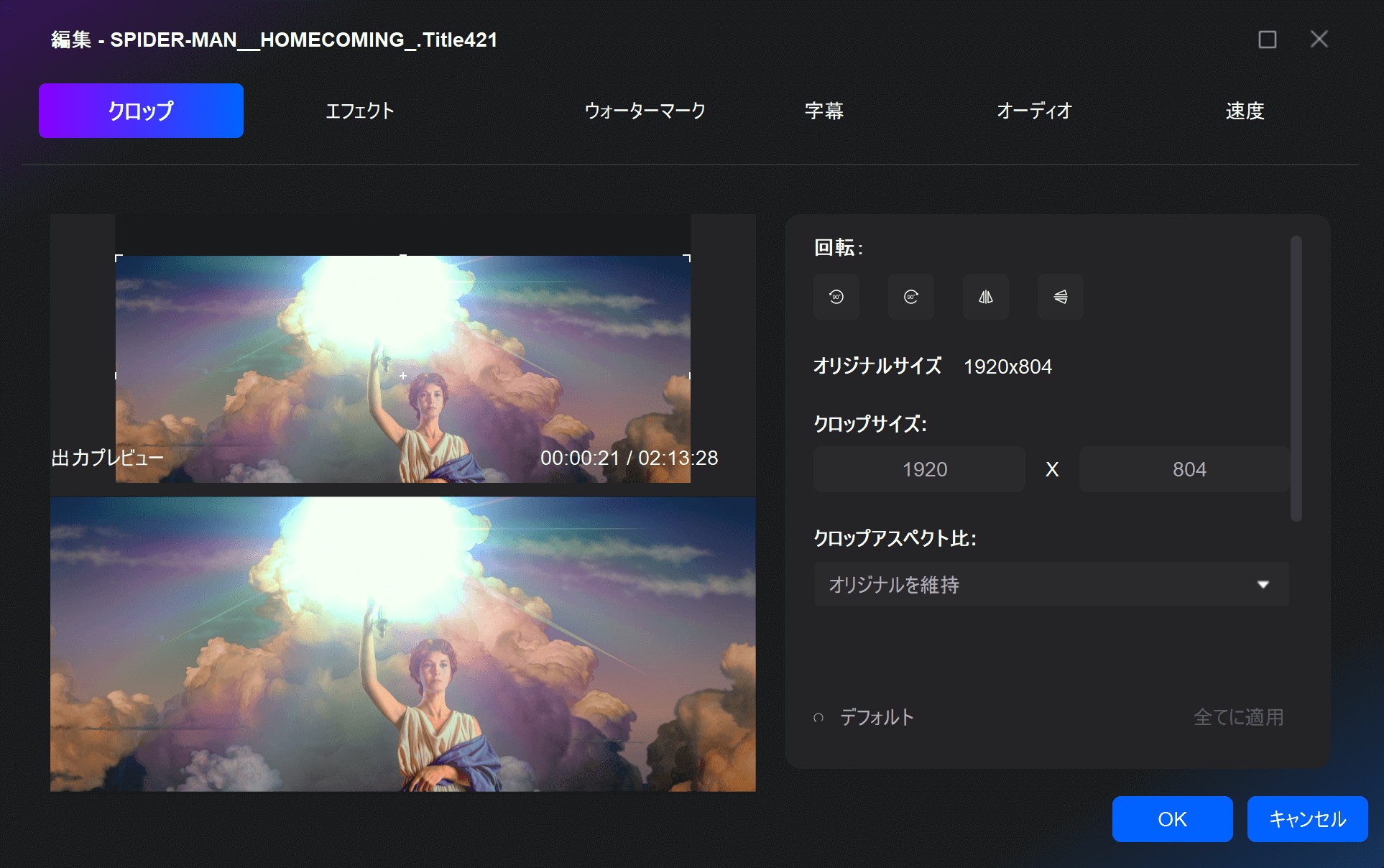Confirm edits with the OK button
Screen dimensions: 1384x868
[1173, 819]
